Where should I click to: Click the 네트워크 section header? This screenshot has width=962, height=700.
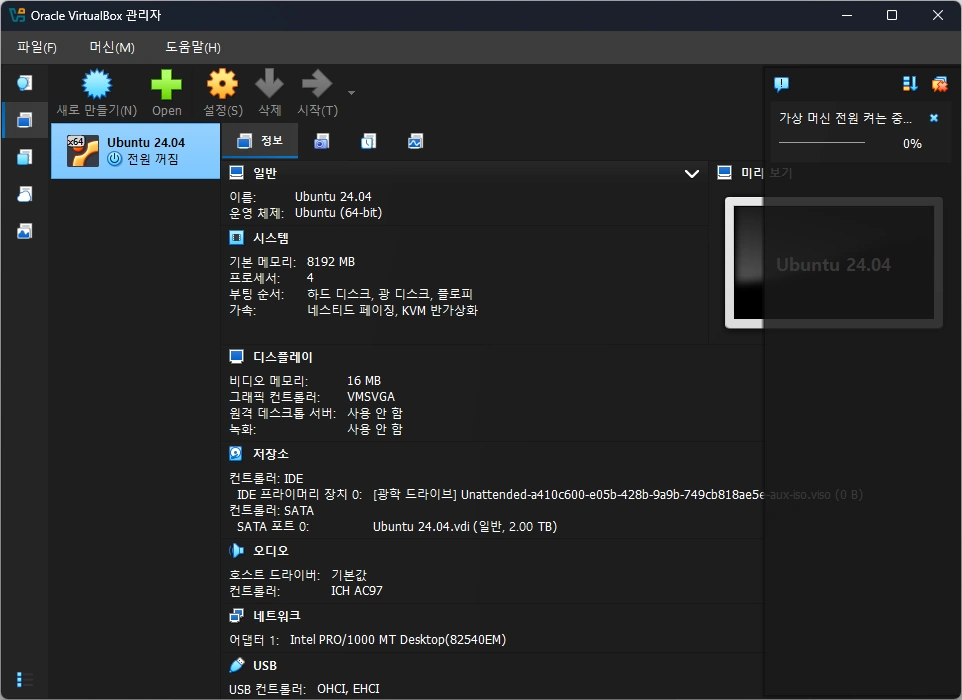pyautogui.click(x=277, y=616)
